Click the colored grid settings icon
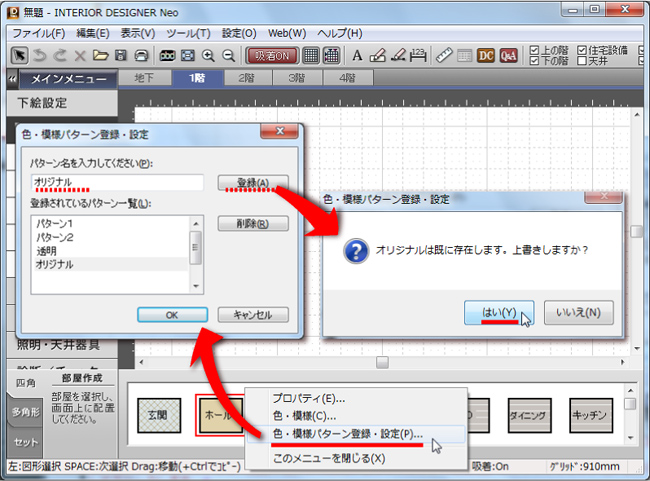650x481 pixels. (x=331, y=55)
